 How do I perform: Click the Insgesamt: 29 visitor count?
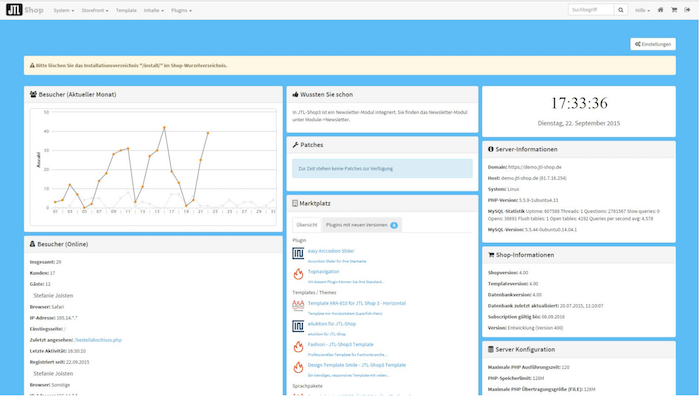point(46,262)
